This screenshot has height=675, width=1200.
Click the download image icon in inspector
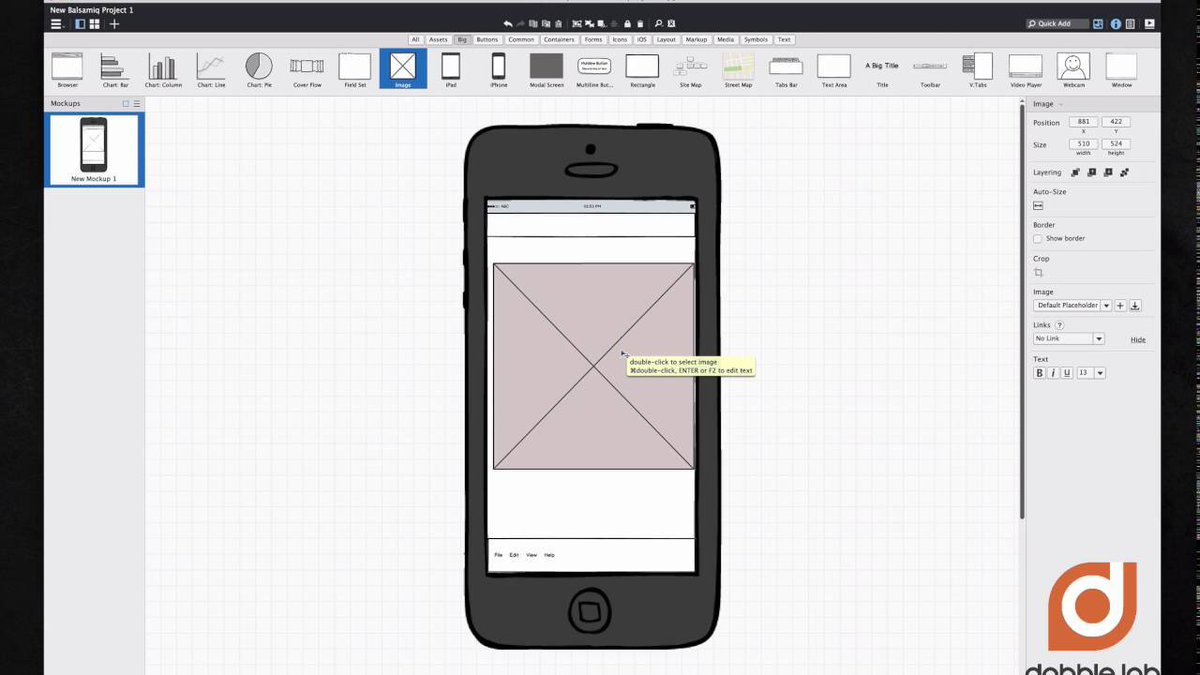point(1135,305)
